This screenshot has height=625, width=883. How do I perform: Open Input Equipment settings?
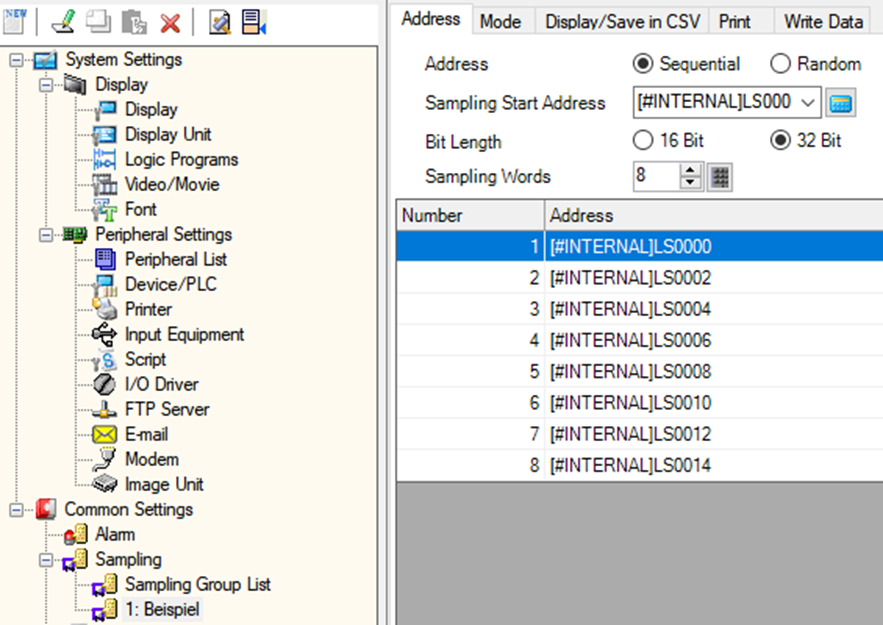[x=184, y=334]
